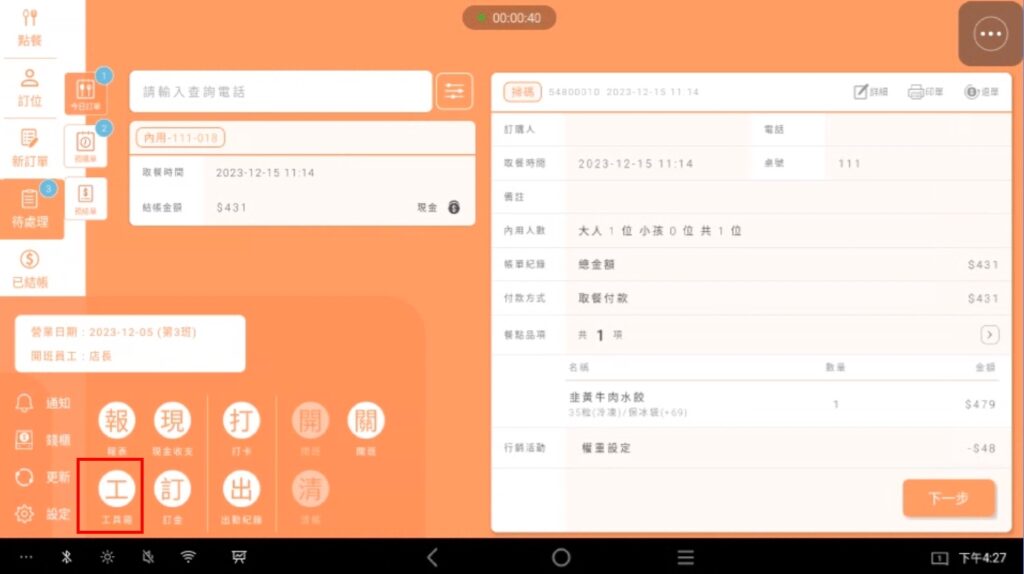Viewport: 1024px width, 574px height.
Task: Open the 報表 reports icon
Action: click(117, 423)
